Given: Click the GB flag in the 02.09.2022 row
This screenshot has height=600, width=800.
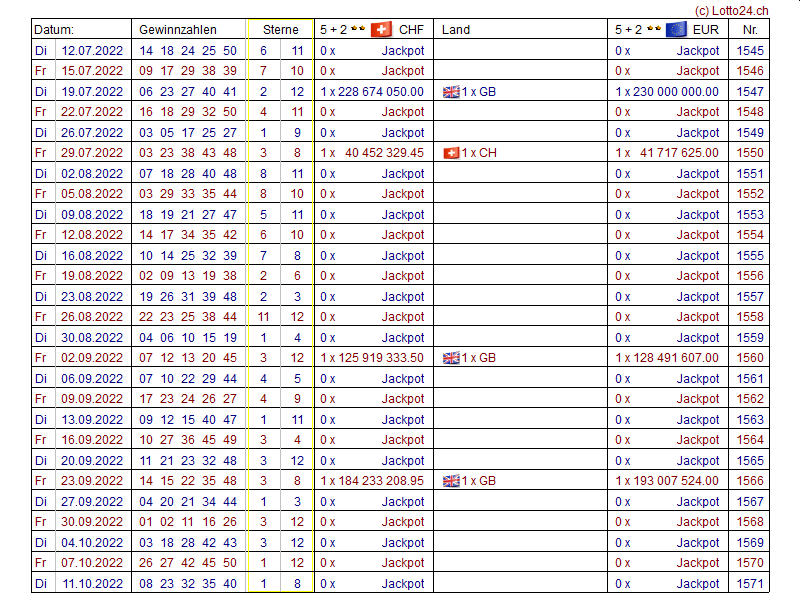Looking at the screenshot, I should [451, 358].
